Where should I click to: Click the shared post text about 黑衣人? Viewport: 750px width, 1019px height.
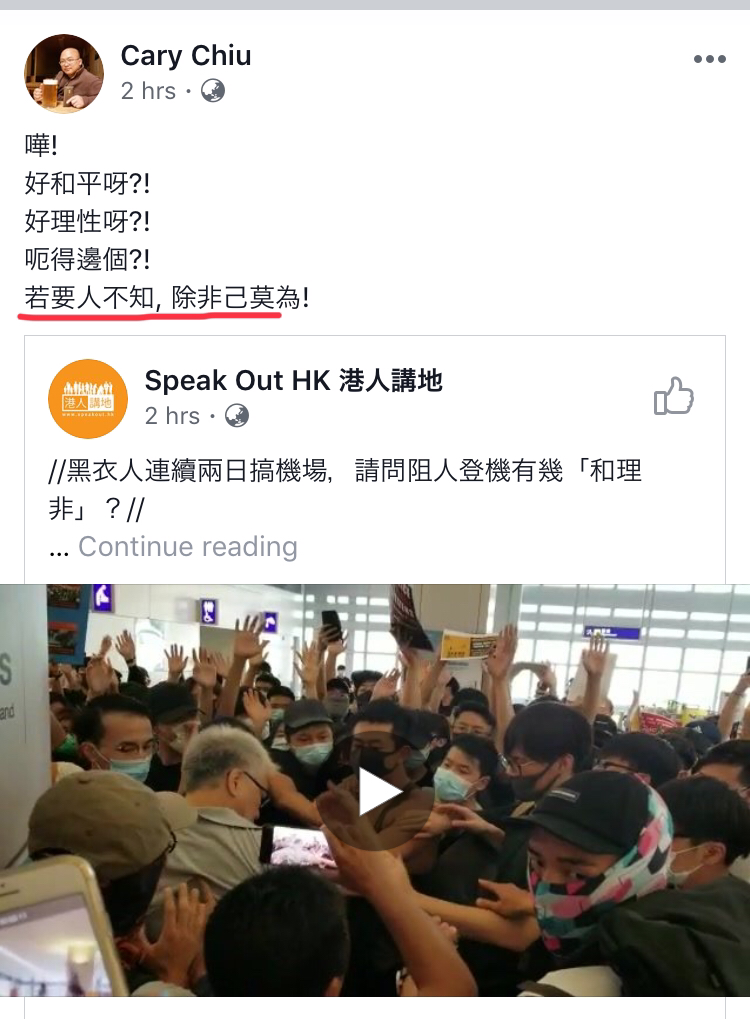[345, 489]
